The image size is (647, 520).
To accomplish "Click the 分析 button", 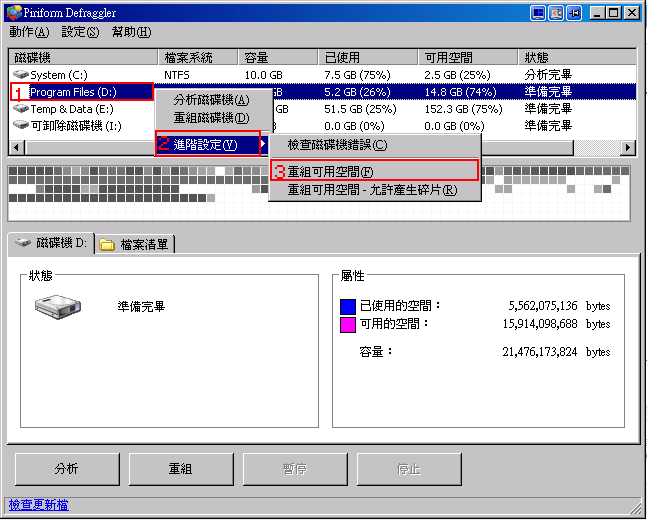I will [x=67, y=469].
